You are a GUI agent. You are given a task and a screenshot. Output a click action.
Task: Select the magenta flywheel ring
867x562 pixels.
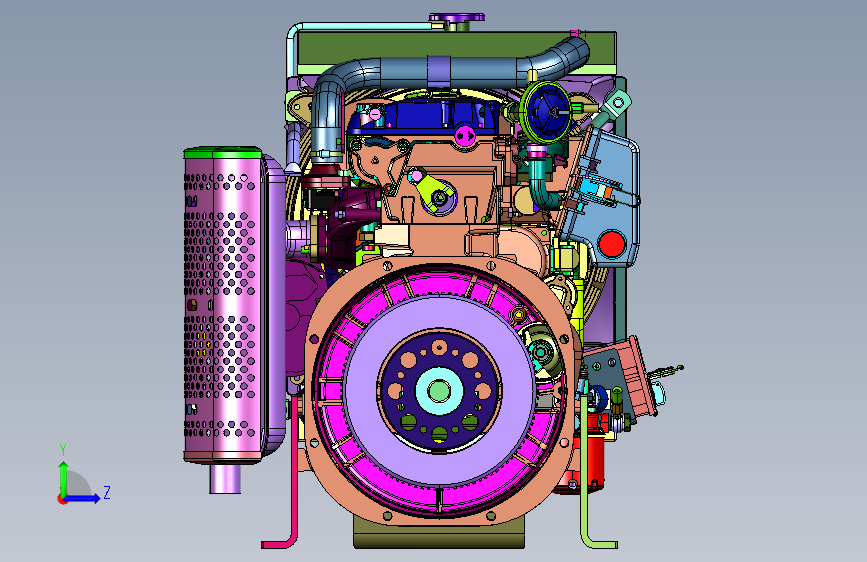(x=440, y=391)
